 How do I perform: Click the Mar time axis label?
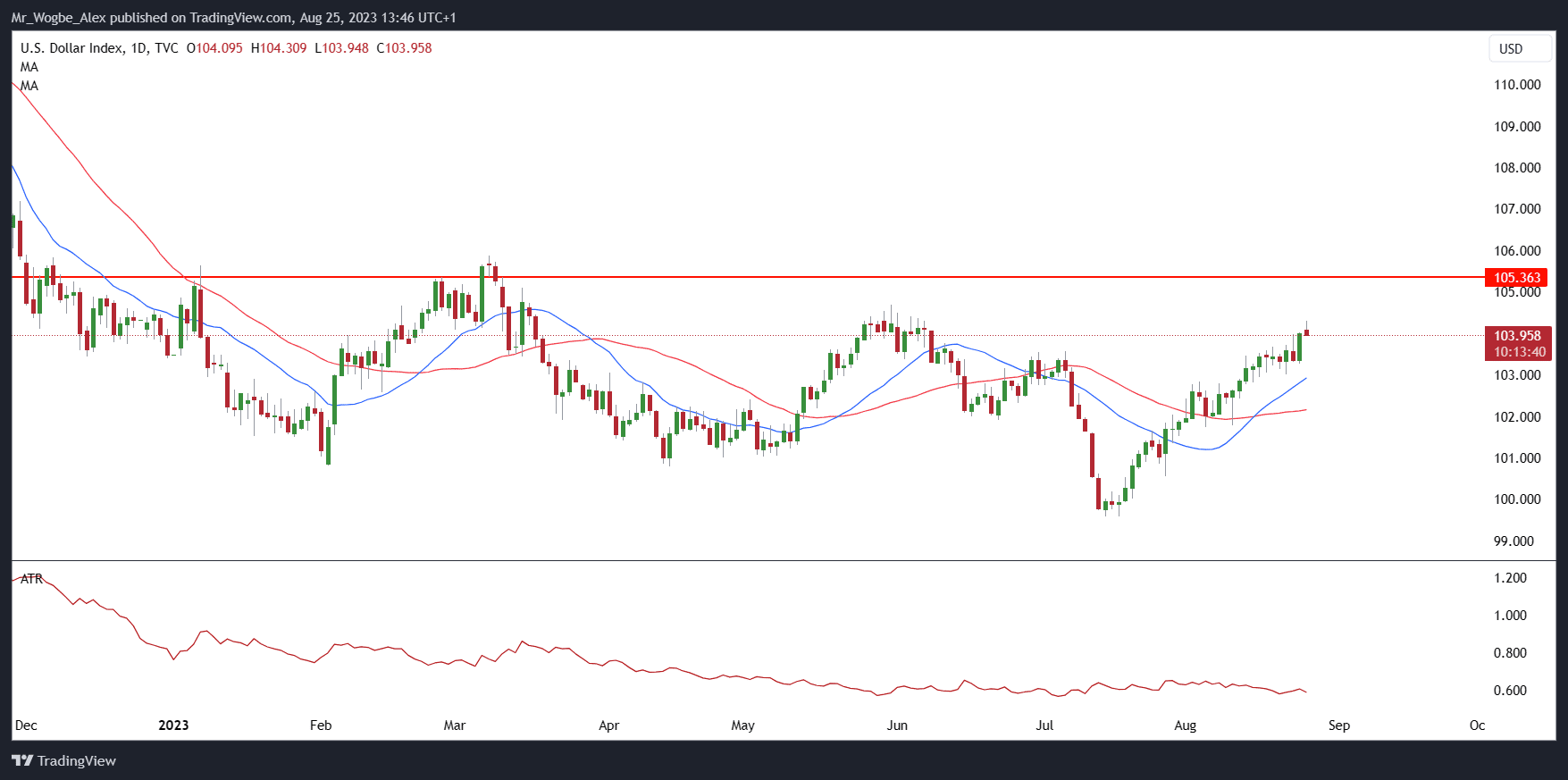455,725
